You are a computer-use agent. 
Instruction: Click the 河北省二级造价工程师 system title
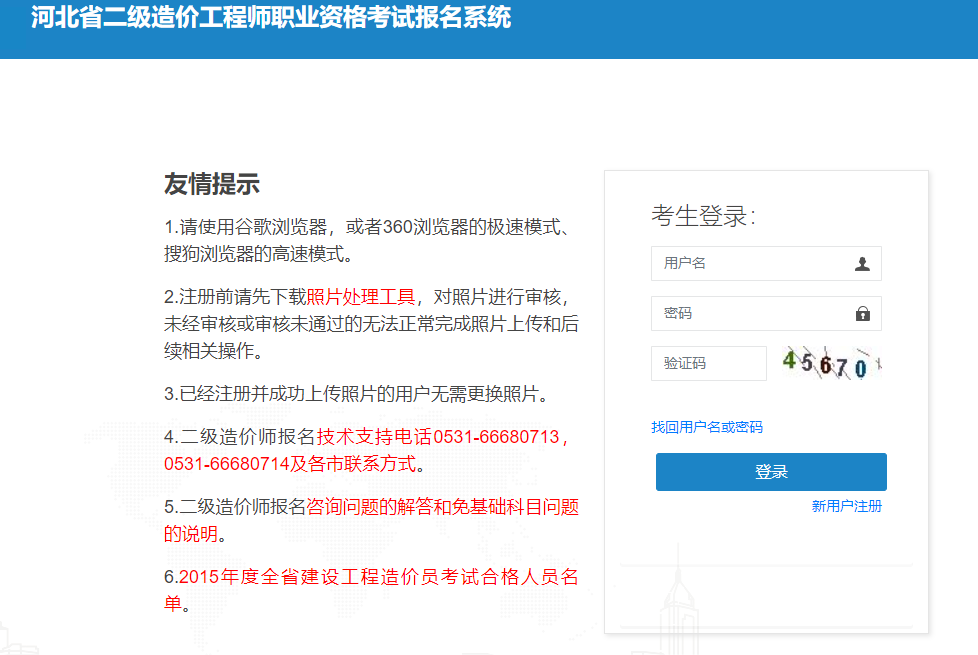(x=271, y=17)
